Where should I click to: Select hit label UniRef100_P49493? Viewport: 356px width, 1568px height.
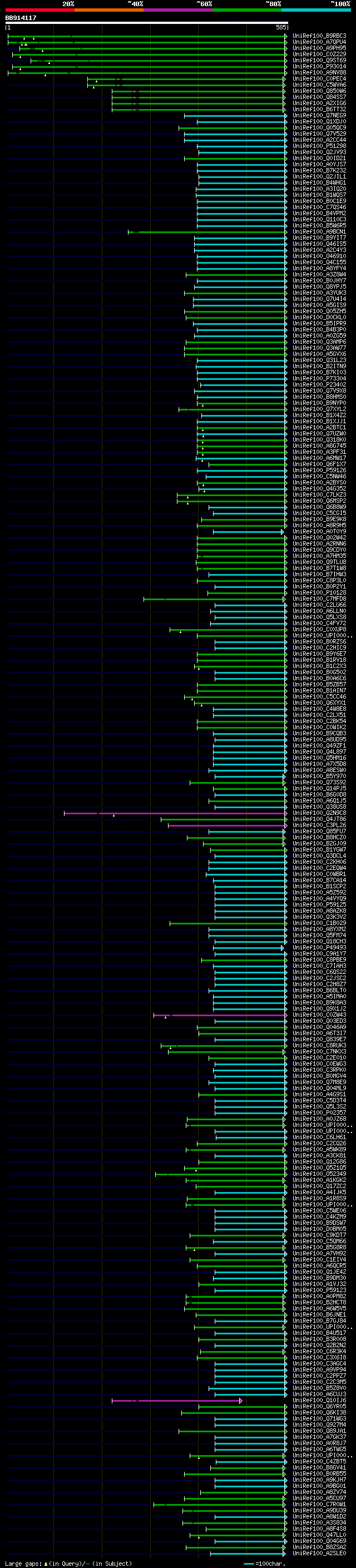319,948
